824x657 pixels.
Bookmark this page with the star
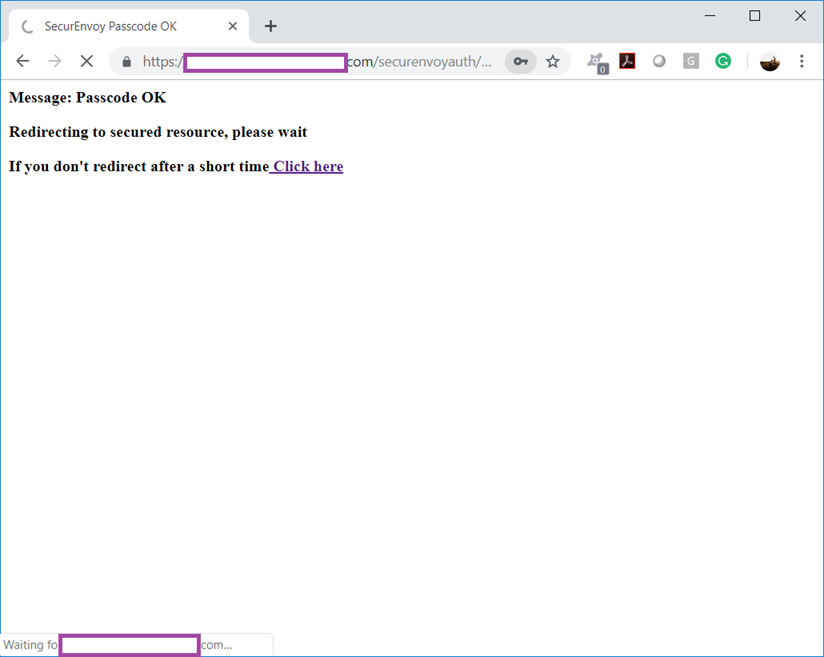pyautogui.click(x=552, y=61)
